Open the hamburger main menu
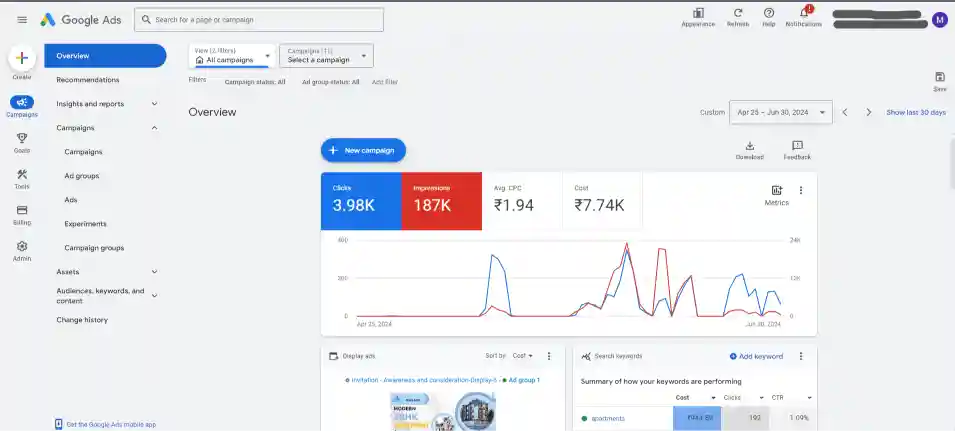The height and width of the screenshot is (431, 955). (22, 20)
